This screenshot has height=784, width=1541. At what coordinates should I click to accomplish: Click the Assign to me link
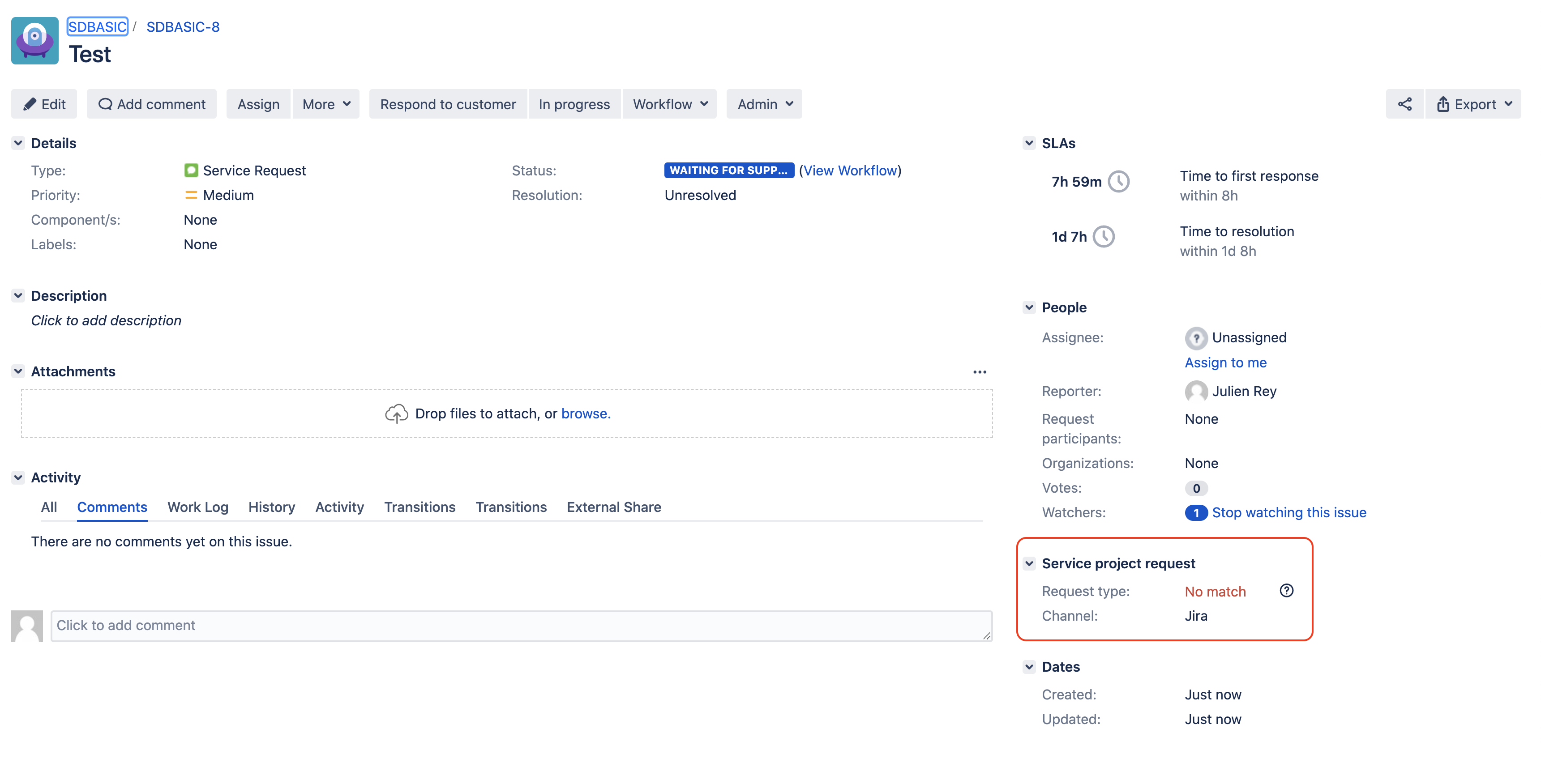click(x=1225, y=362)
